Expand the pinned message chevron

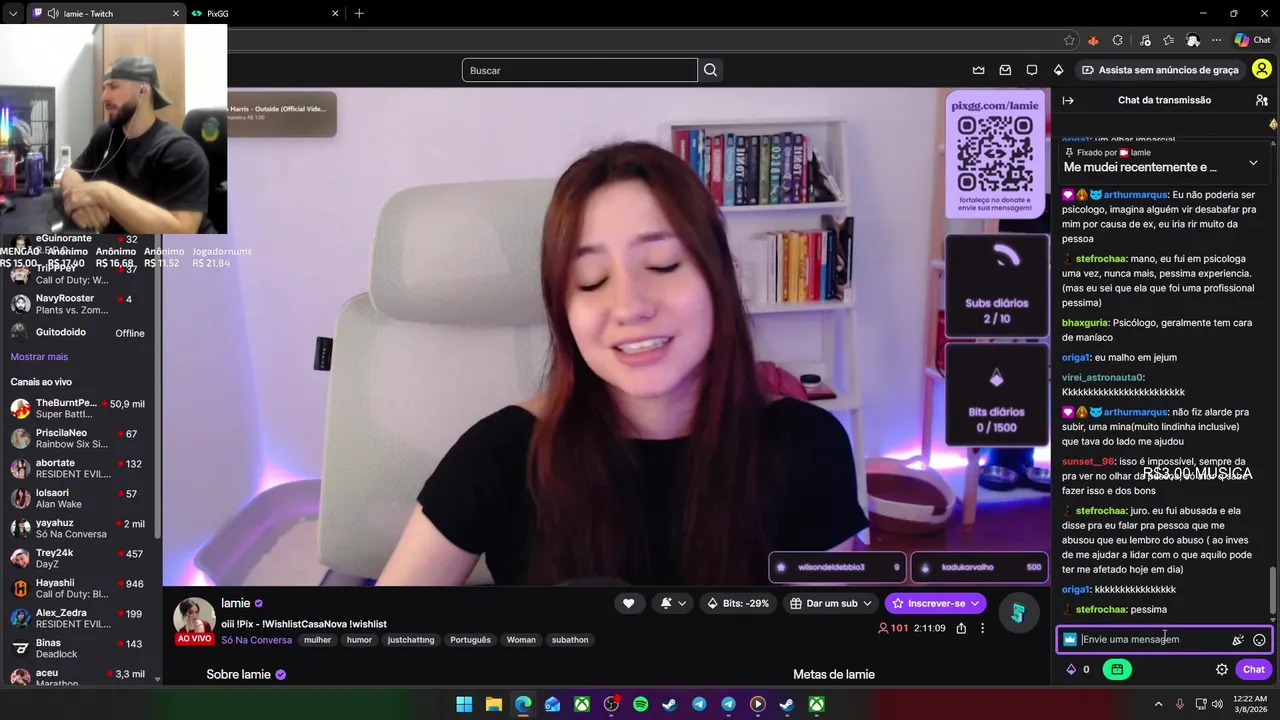[x=1253, y=162]
